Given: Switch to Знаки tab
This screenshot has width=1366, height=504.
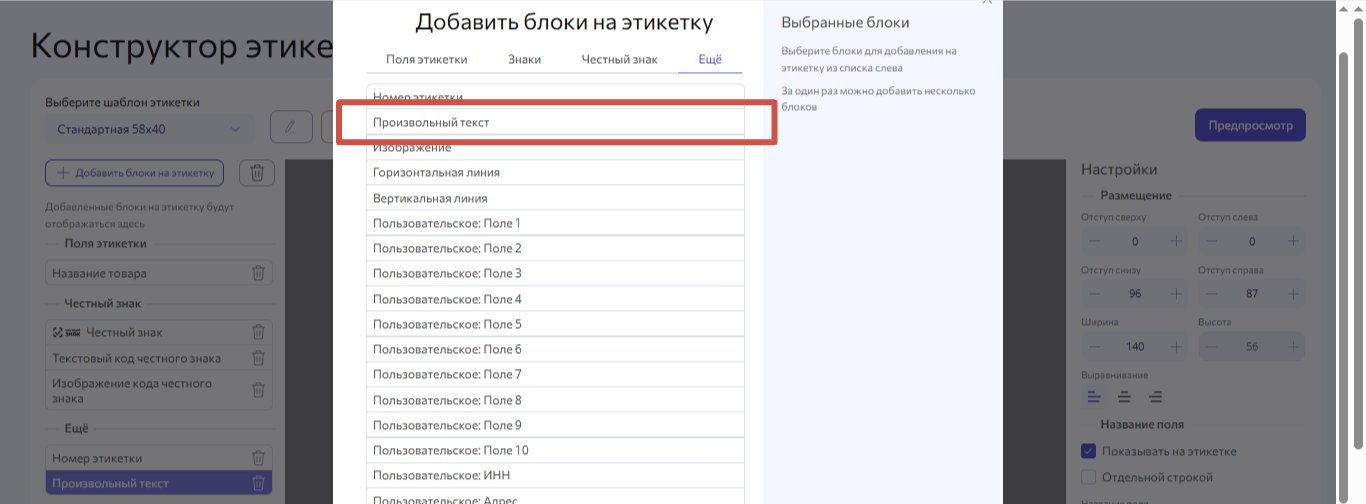Looking at the screenshot, I should (x=525, y=59).
